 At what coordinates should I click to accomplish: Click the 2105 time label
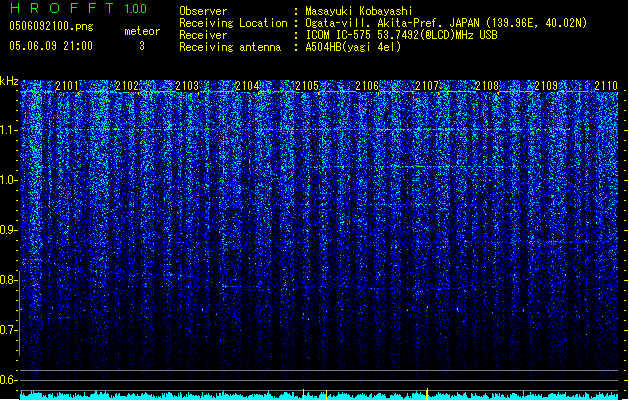tap(307, 86)
